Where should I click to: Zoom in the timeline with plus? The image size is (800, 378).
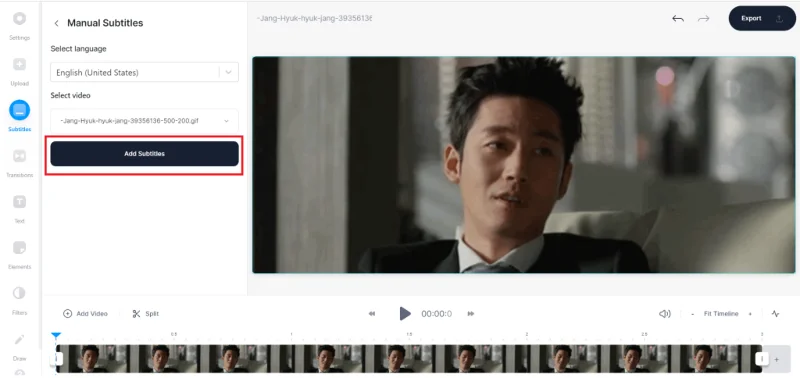(x=750, y=314)
